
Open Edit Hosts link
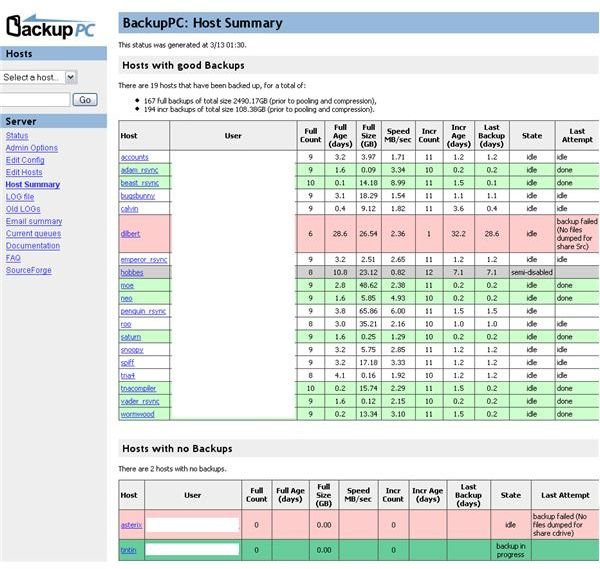[x=24, y=172]
